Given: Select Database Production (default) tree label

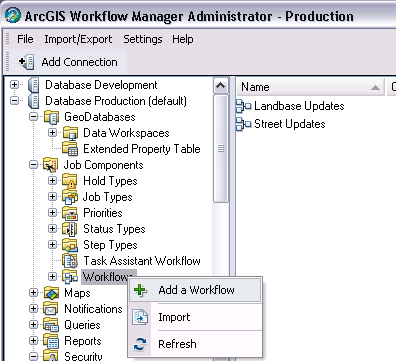Looking at the screenshot, I should click(x=116, y=101).
